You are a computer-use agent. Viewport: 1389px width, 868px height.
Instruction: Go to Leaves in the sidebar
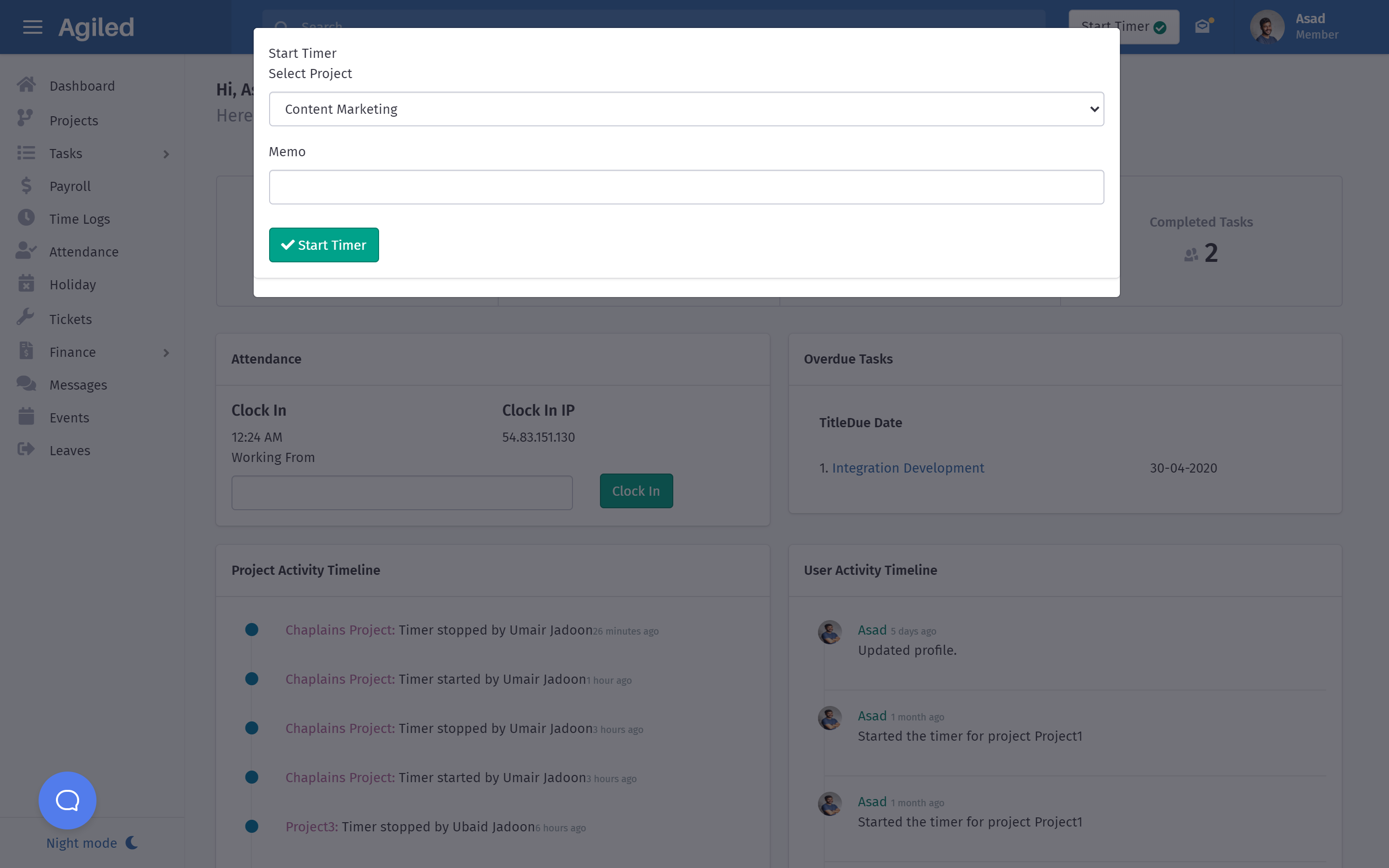[69, 450]
